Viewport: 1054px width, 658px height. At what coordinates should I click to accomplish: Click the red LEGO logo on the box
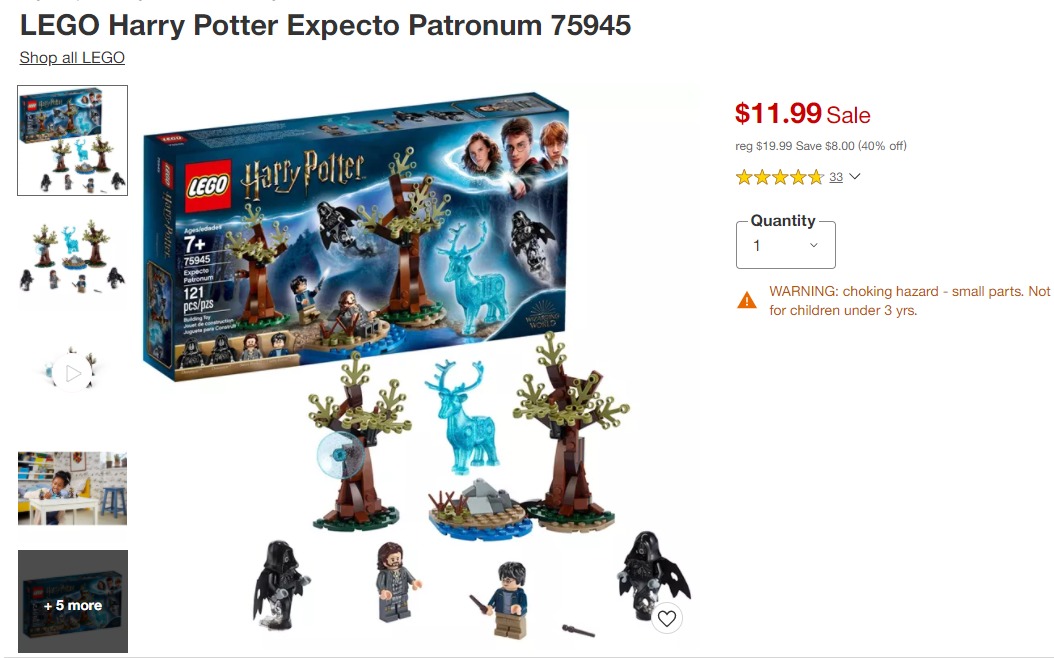204,184
